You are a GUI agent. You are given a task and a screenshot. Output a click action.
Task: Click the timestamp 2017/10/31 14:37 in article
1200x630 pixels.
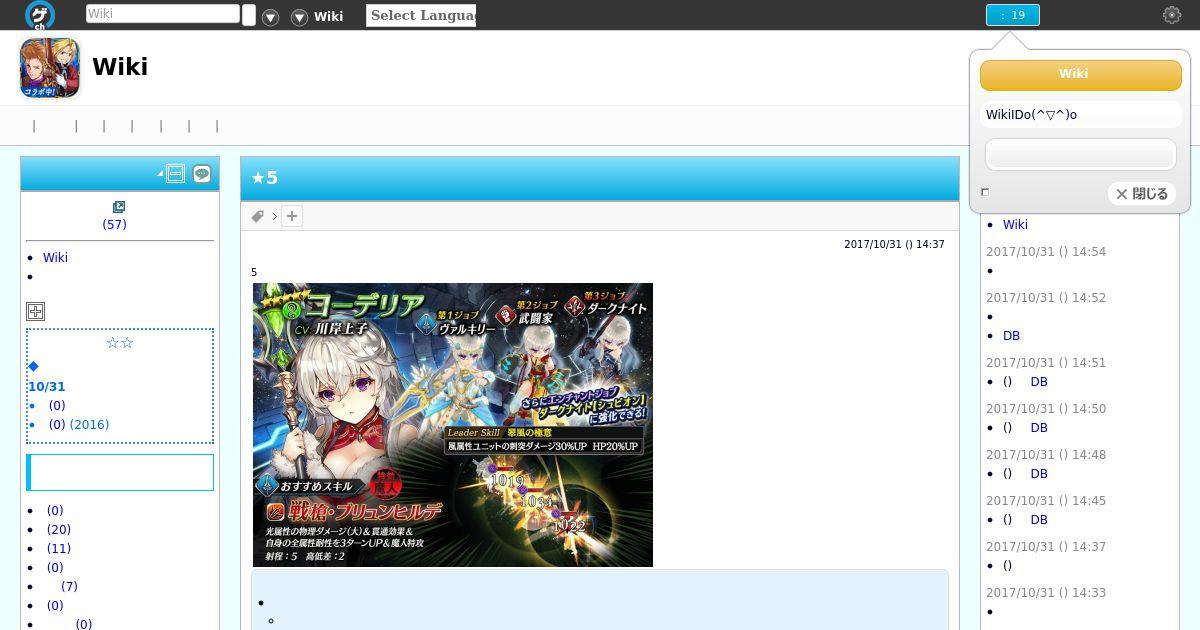[x=894, y=244]
